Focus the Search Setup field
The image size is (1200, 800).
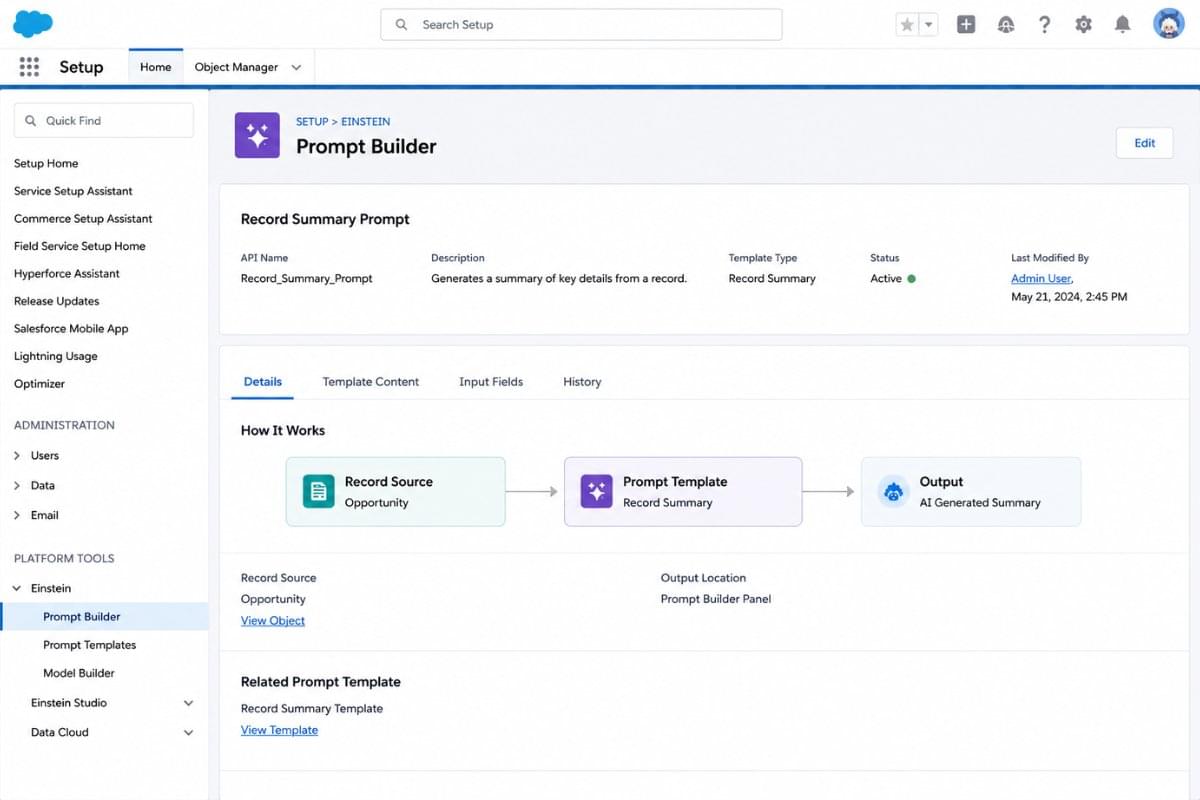[581, 25]
